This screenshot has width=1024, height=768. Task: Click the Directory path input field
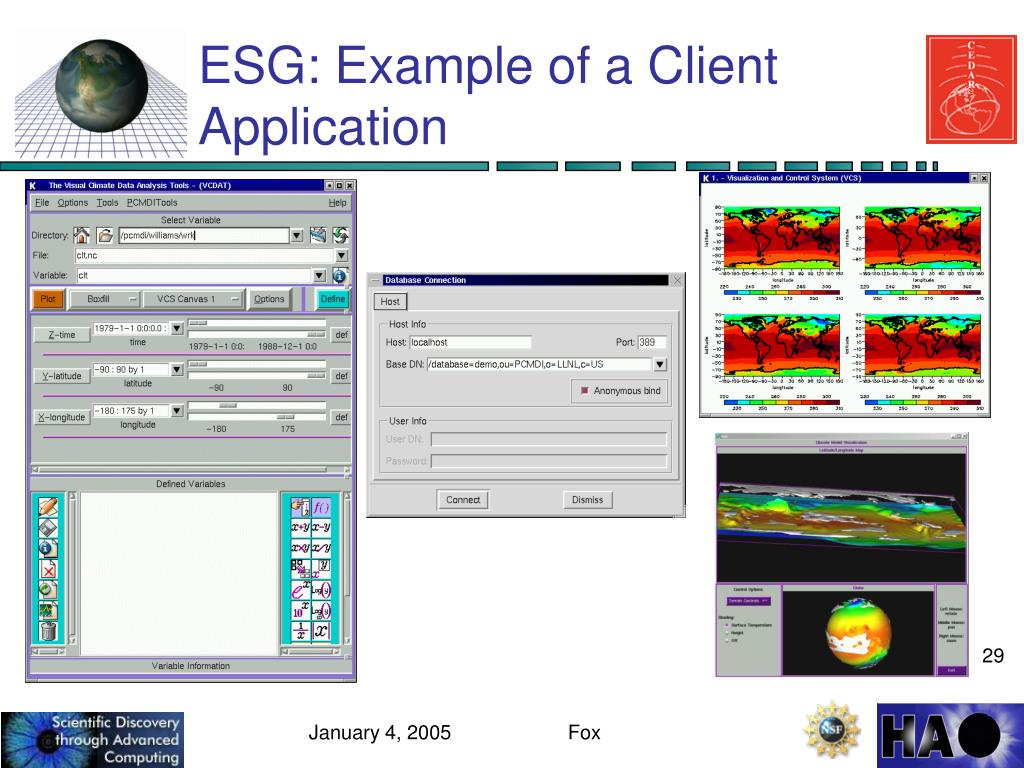click(x=204, y=236)
